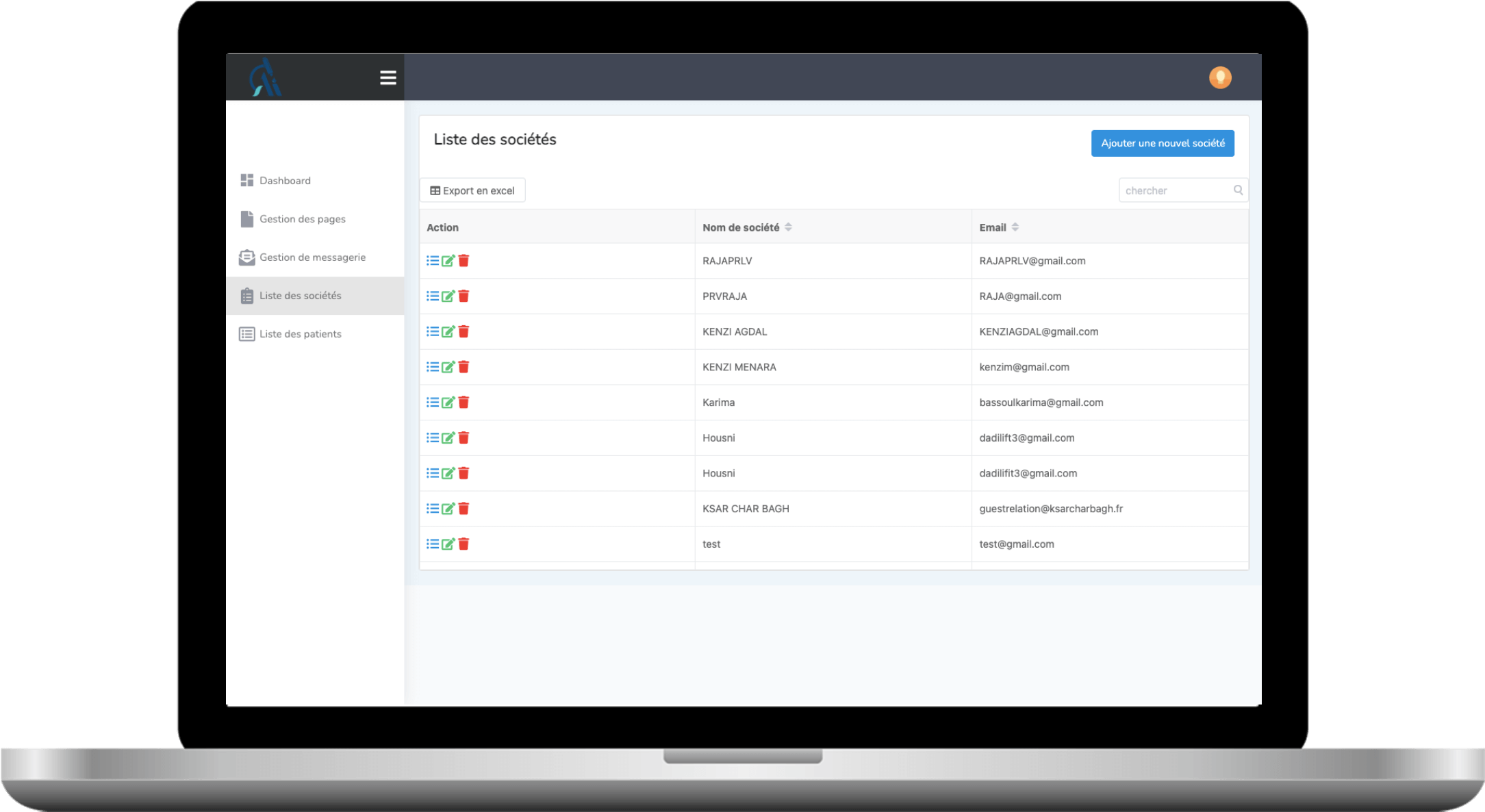Go to Gestion des pages

(302, 219)
